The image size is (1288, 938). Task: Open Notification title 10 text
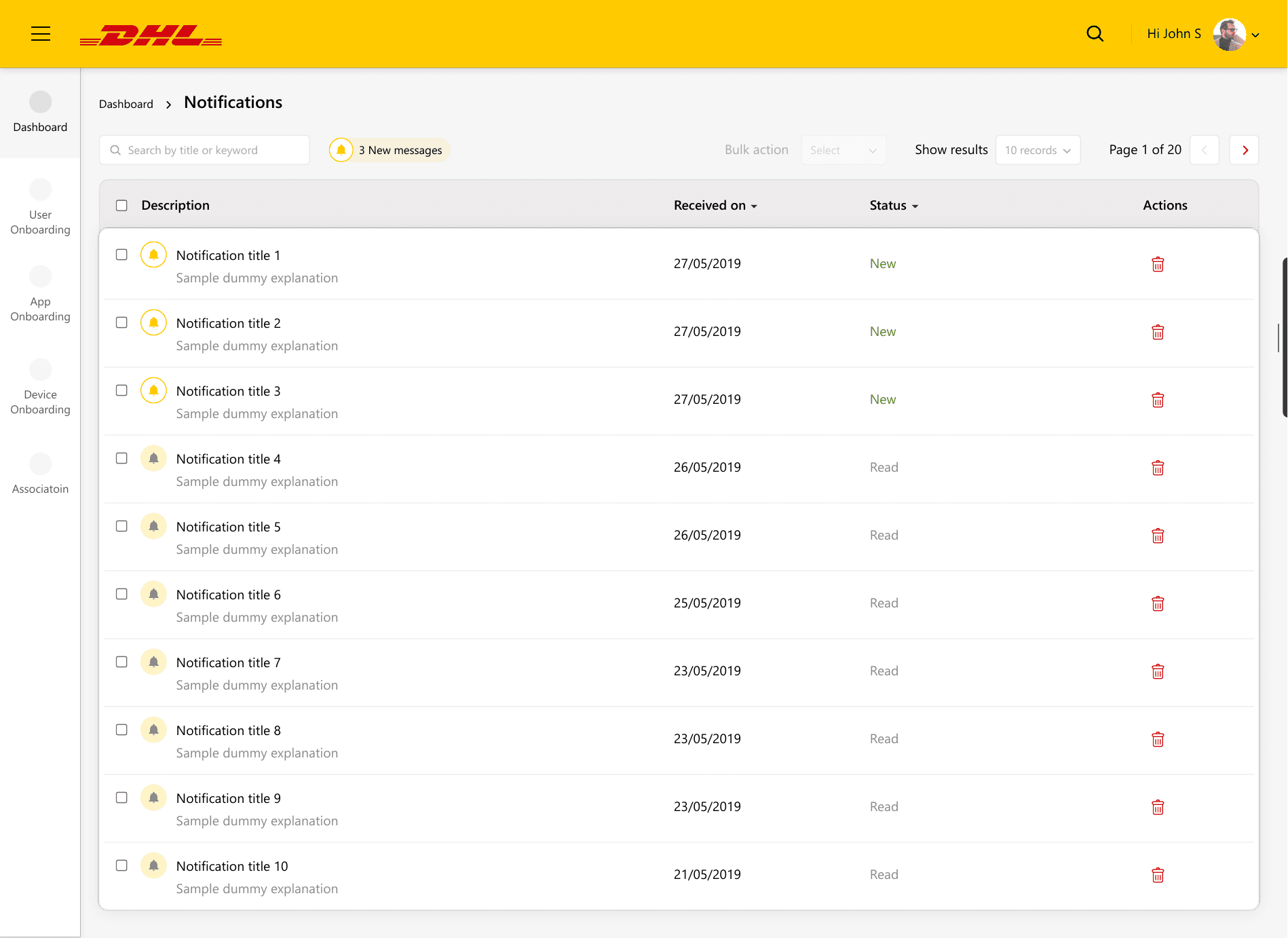point(232,866)
